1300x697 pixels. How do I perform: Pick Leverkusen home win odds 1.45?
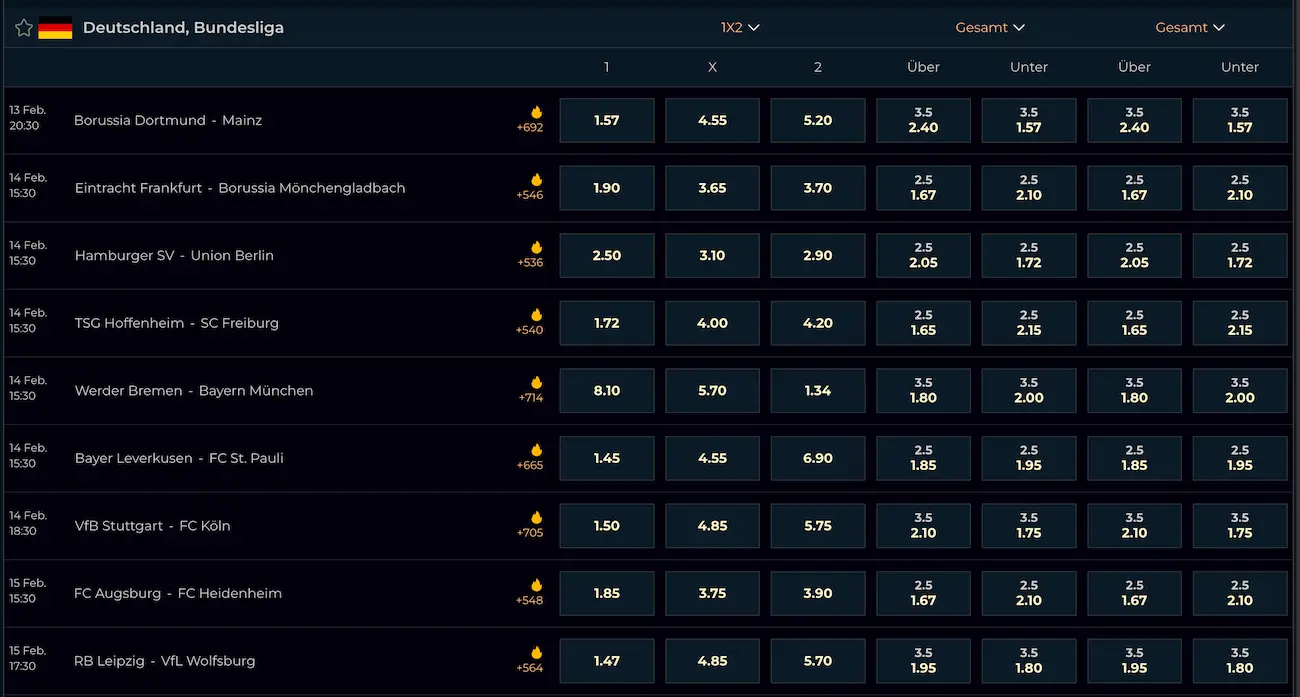click(607, 458)
